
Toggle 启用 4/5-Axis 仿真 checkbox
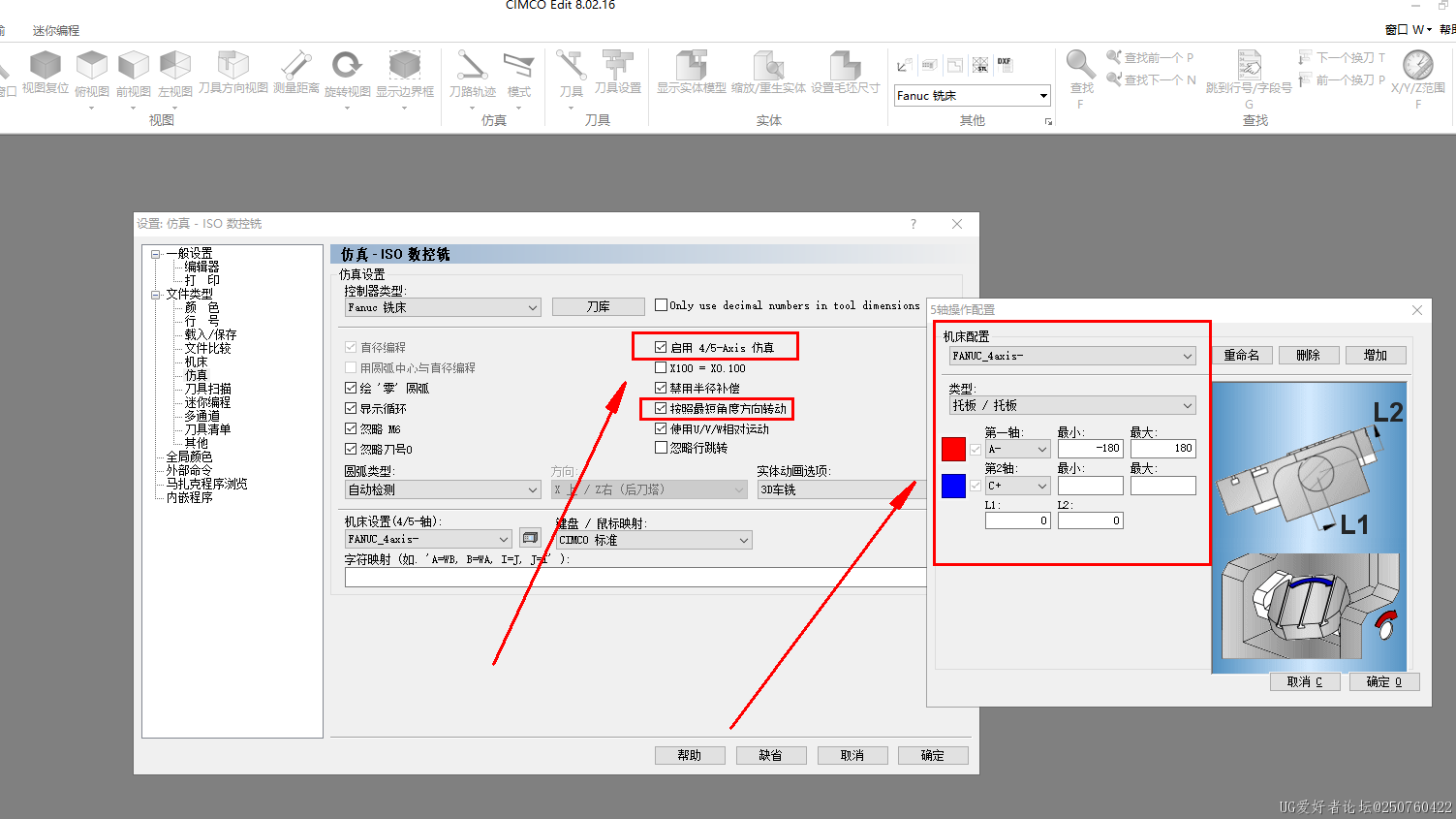click(x=661, y=347)
